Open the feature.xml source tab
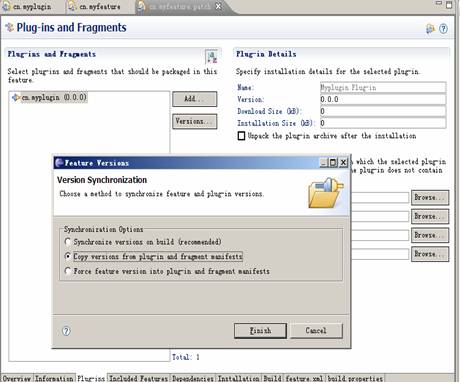The image size is (460, 382). (x=304, y=378)
